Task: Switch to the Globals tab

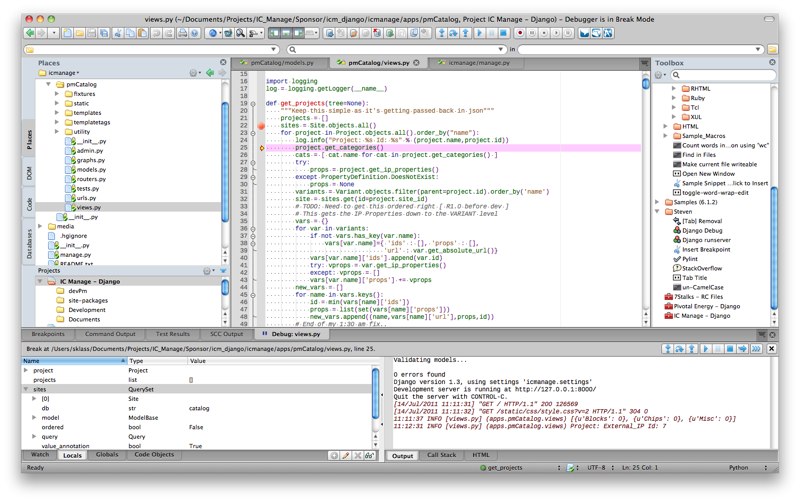Action: point(106,455)
